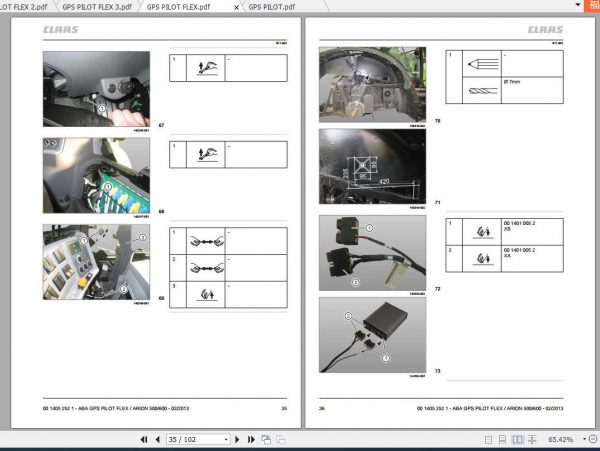Click the figure 71 drilling dimensions photo
The height and width of the screenshot is (451, 600).
tap(372, 166)
